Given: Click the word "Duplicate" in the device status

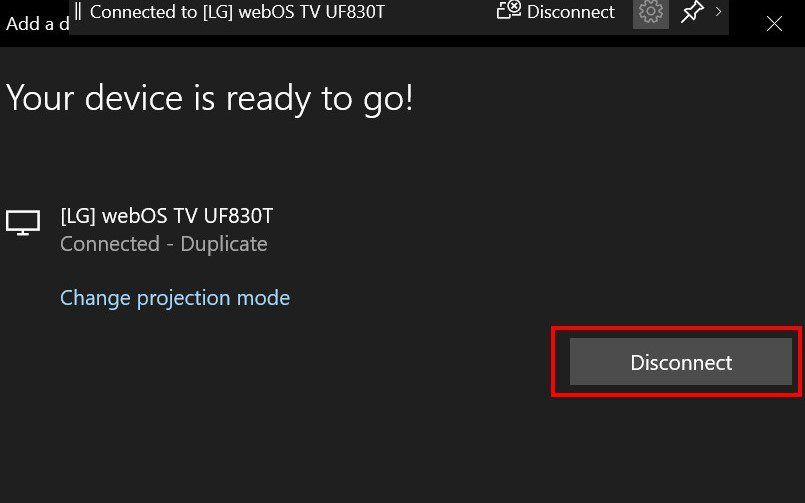Looking at the screenshot, I should pyautogui.click(x=224, y=244).
